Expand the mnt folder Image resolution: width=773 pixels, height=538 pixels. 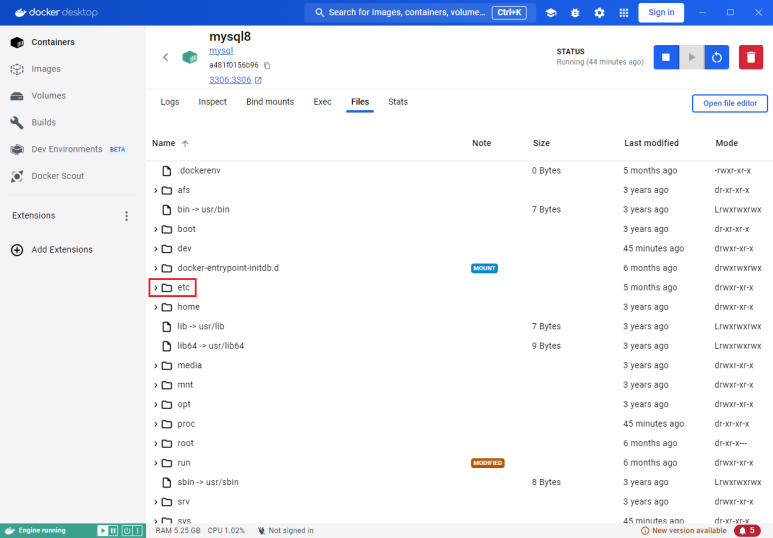(156, 385)
